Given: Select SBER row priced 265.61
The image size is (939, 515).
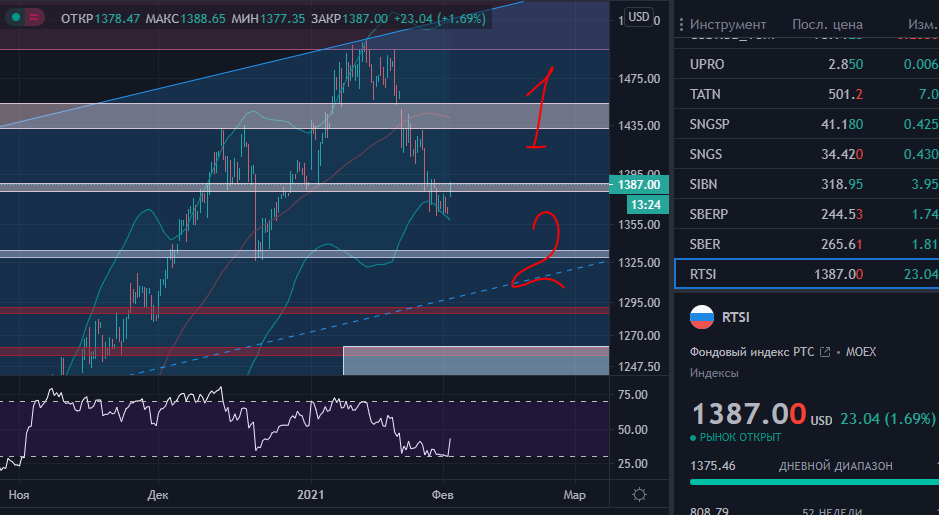Looking at the screenshot, I should point(807,244).
